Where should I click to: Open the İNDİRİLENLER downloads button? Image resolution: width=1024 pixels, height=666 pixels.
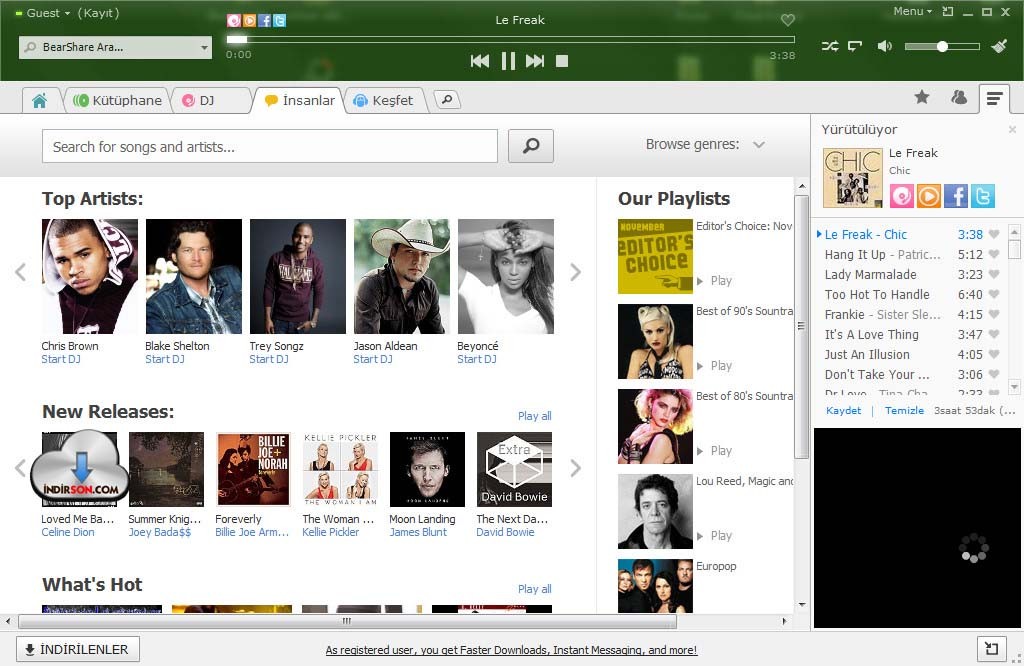[78, 649]
